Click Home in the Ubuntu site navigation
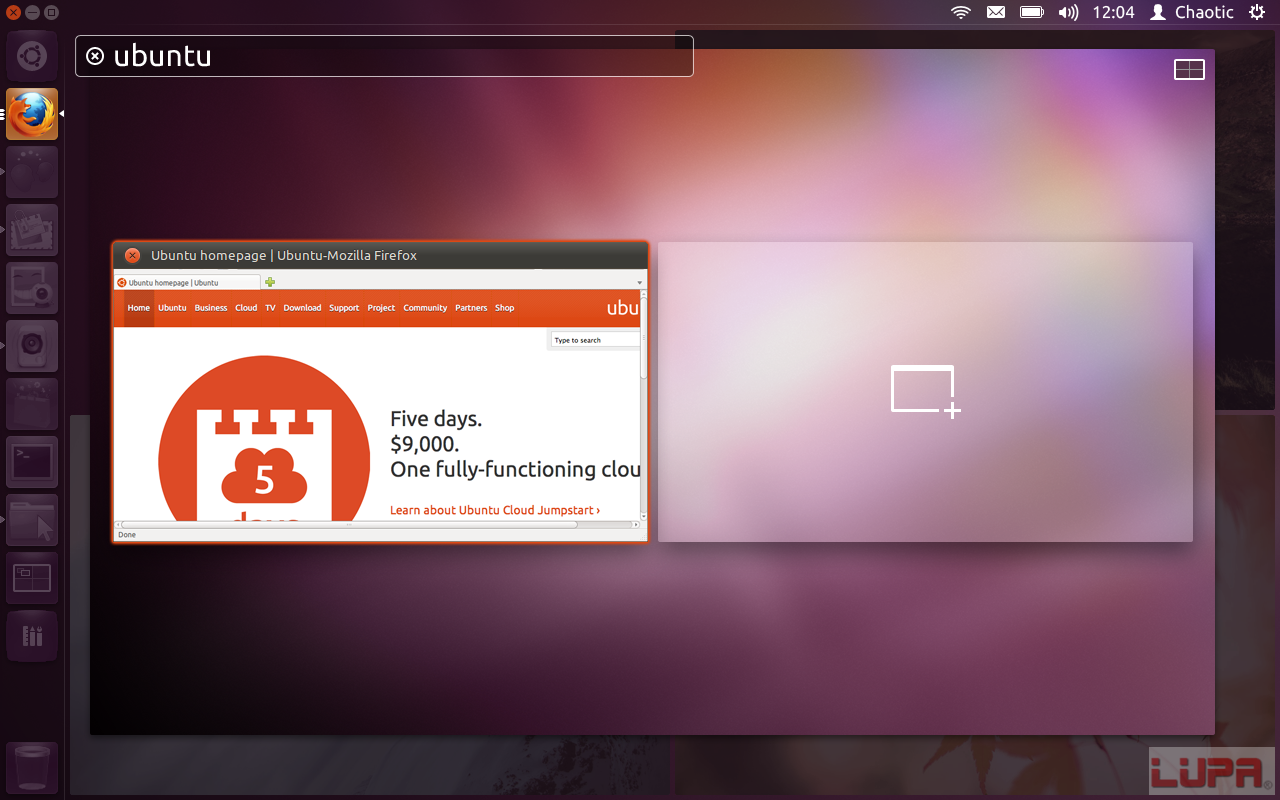1280x800 pixels. [139, 308]
